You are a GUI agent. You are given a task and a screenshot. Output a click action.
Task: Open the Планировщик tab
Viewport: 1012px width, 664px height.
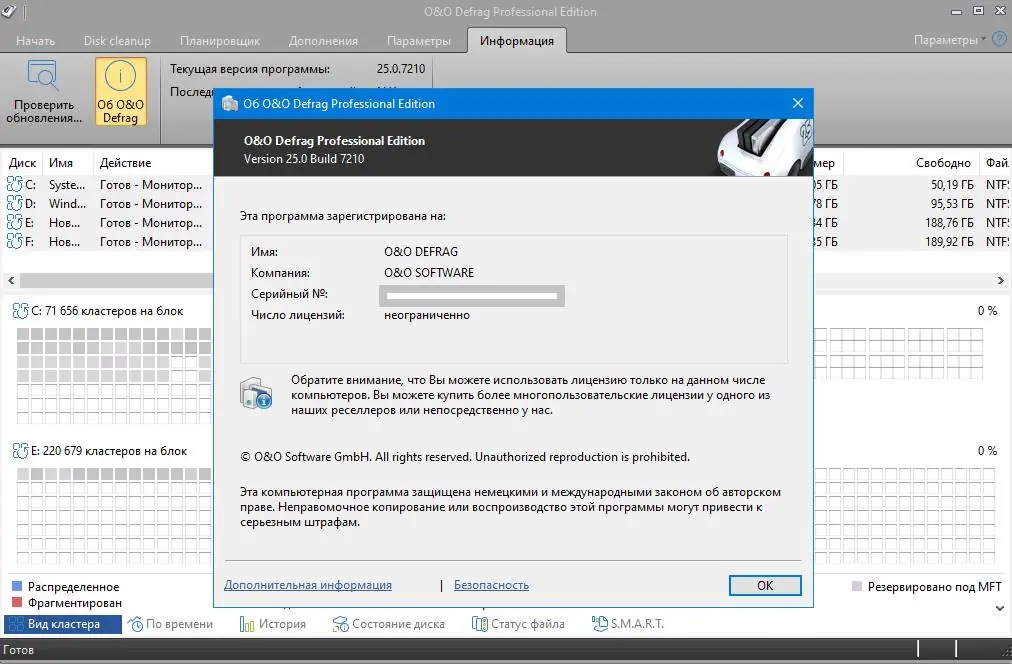pyautogui.click(x=219, y=41)
